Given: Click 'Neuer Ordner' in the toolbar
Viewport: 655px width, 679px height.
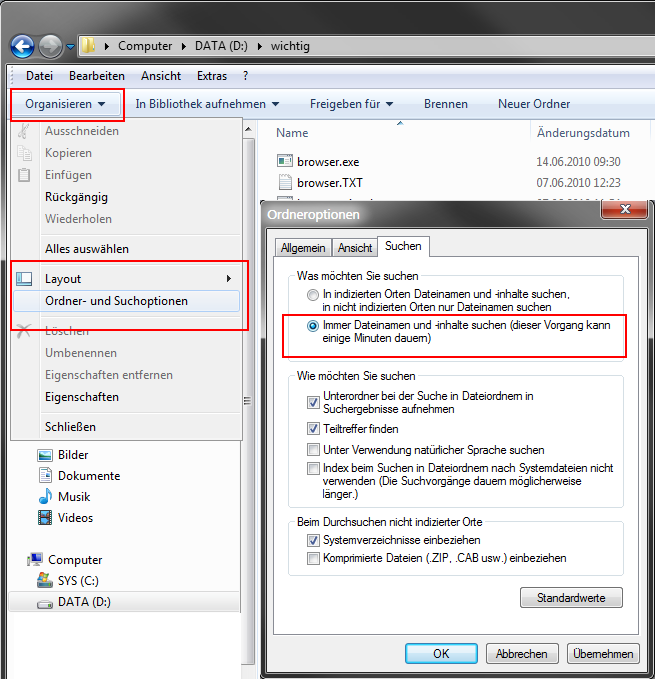Looking at the screenshot, I should [534, 104].
